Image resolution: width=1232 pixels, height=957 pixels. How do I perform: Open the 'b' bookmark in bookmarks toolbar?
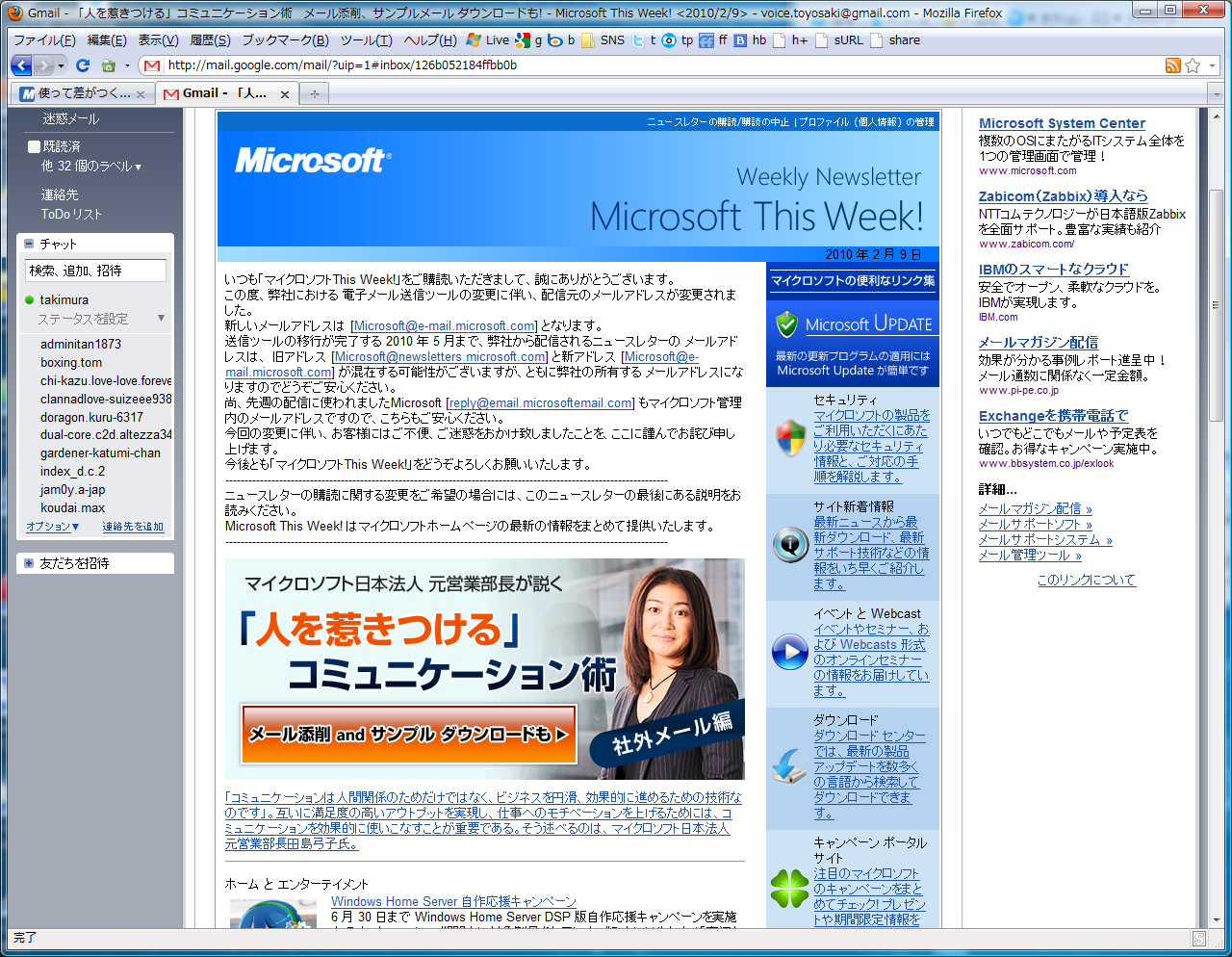pos(561,40)
